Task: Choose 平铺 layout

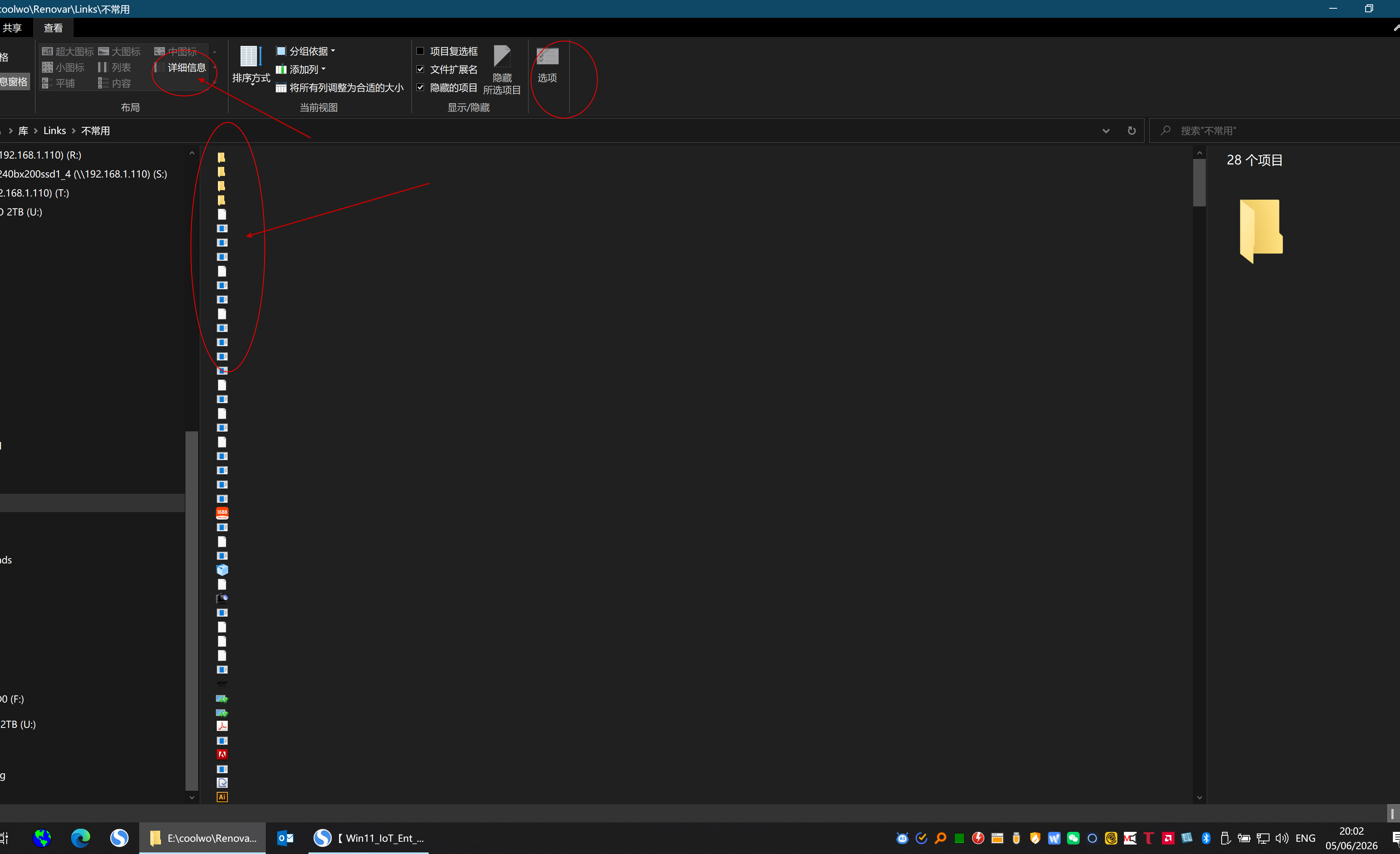Action: pos(58,83)
